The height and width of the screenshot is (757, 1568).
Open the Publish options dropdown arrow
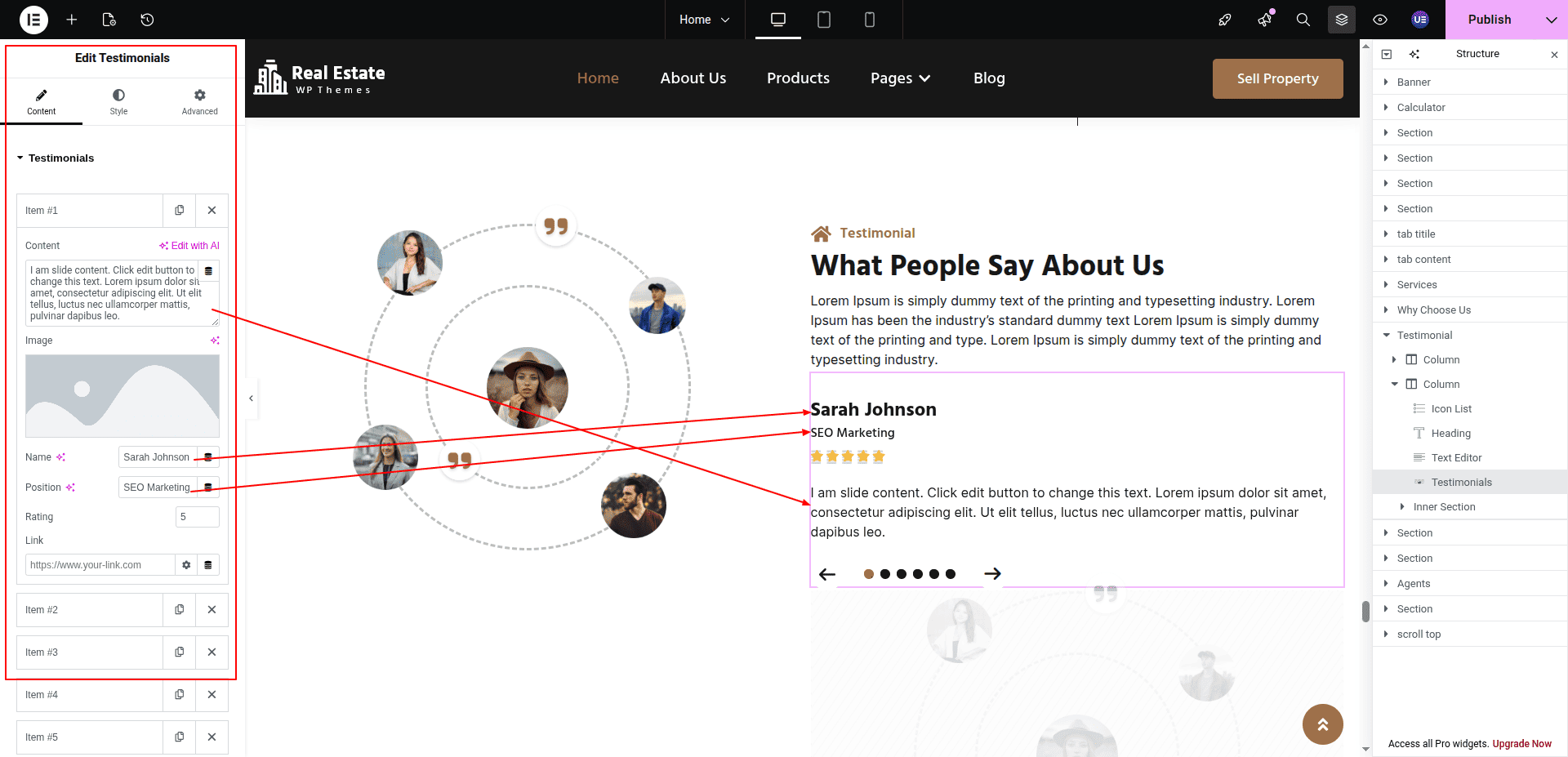click(1551, 20)
